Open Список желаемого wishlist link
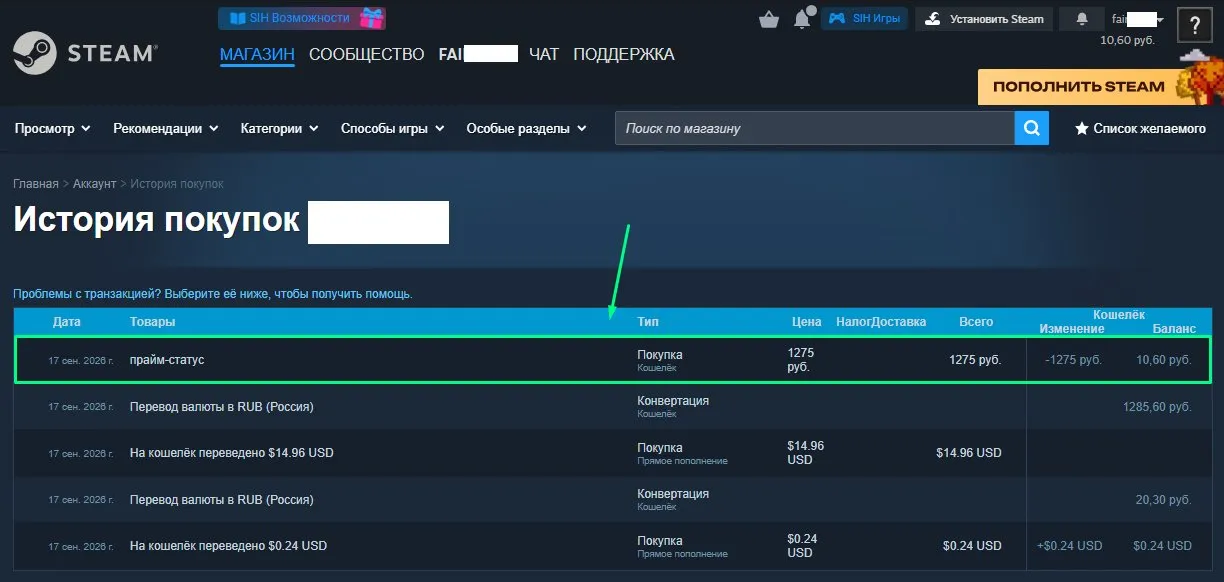Screen dimensions: 1224x582 pos(1140,128)
